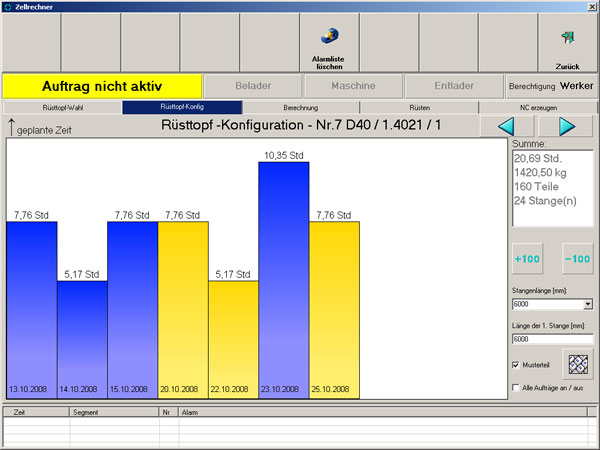Click the 20,69 Std. sum value
Screen dimensions: 600x450
pos(538,158)
